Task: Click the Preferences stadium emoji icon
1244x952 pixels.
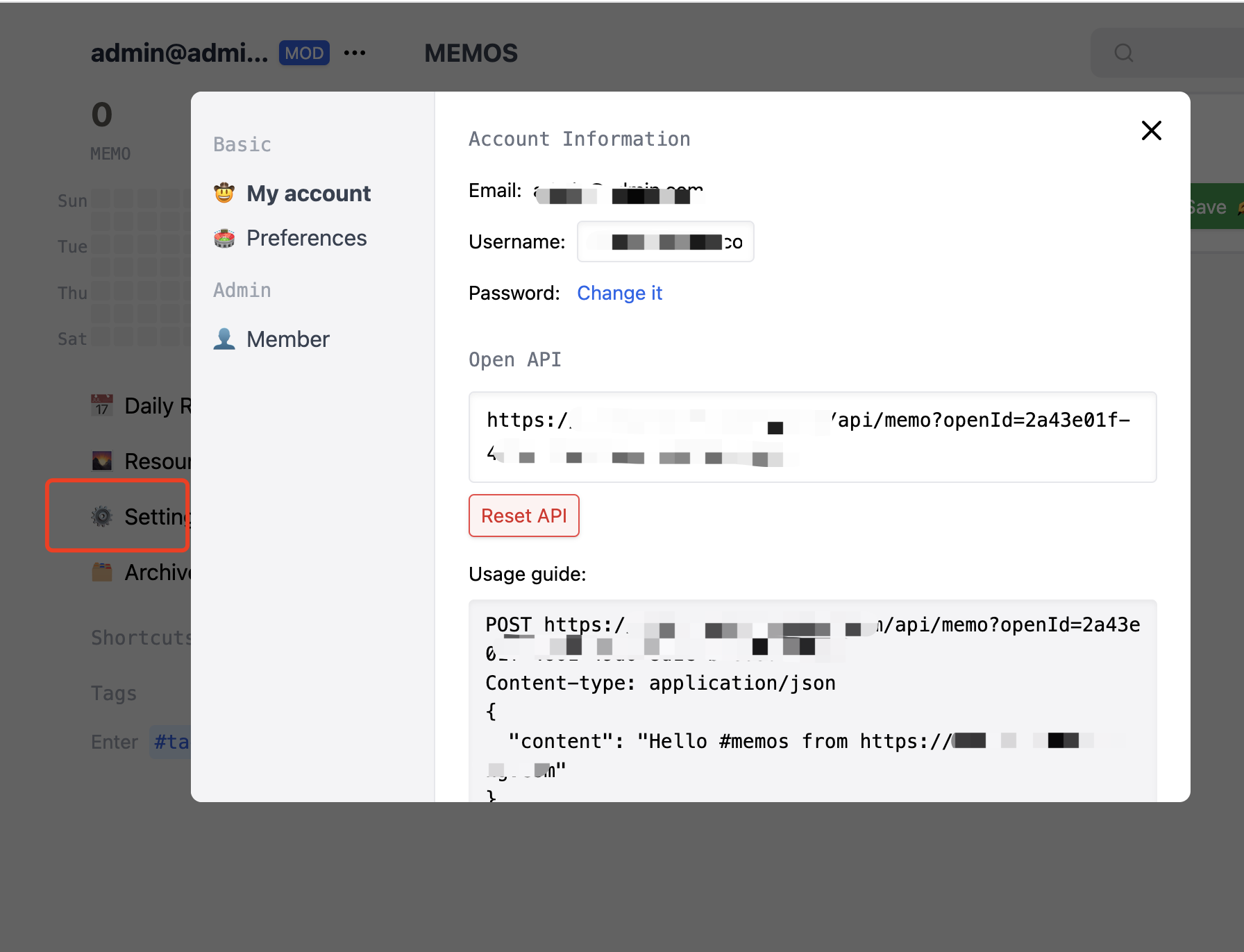Action: pyautogui.click(x=224, y=238)
